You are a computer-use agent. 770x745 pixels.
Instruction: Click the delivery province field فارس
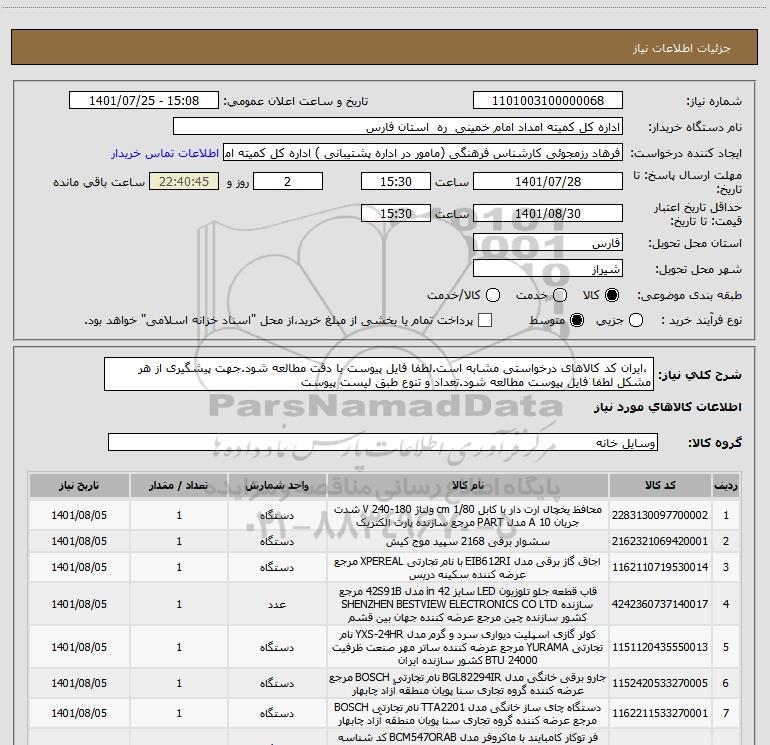coord(548,243)
